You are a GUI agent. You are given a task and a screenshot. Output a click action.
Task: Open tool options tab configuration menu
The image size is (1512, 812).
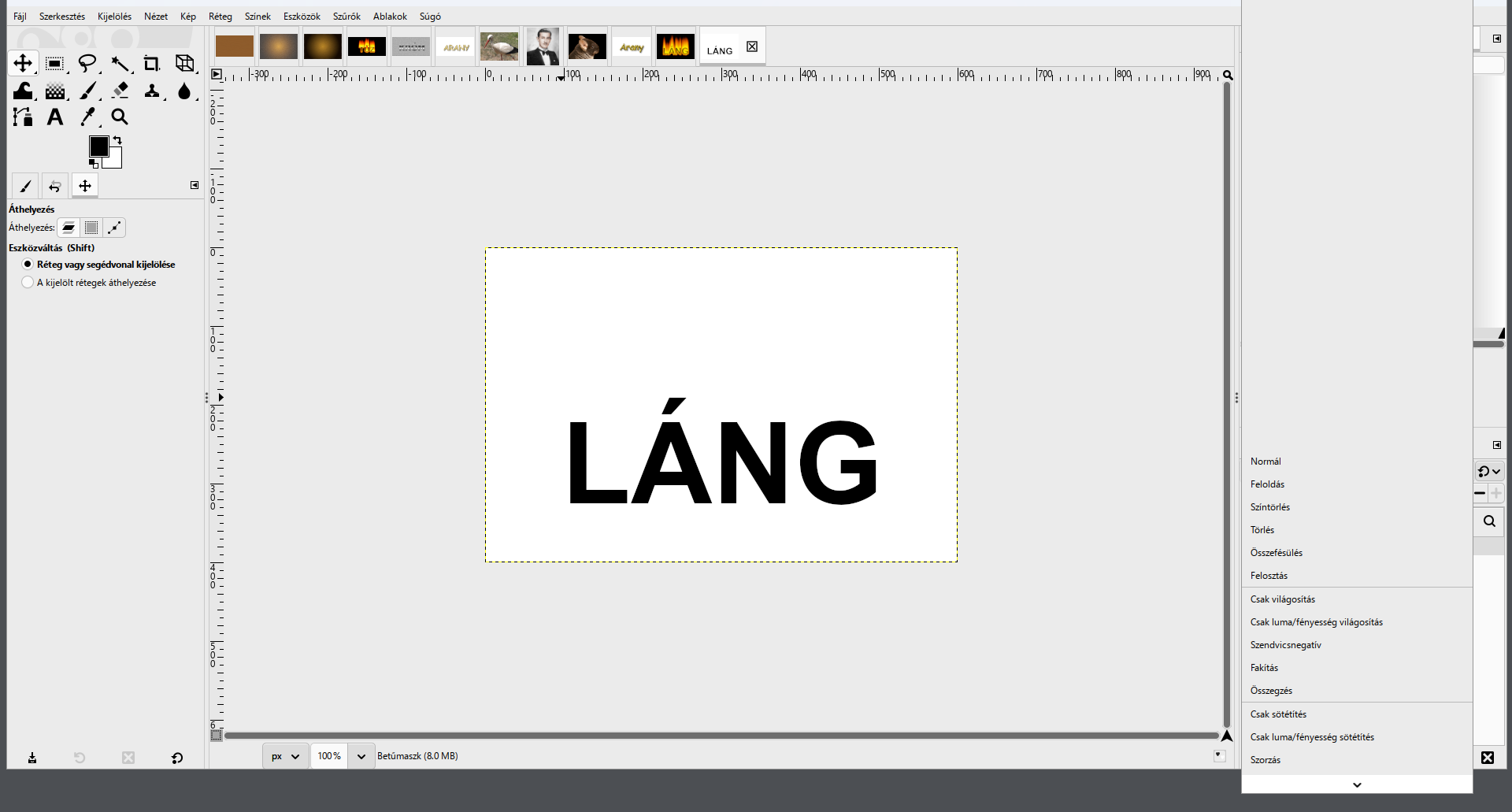pyautogui.click(x=195, y=185)
